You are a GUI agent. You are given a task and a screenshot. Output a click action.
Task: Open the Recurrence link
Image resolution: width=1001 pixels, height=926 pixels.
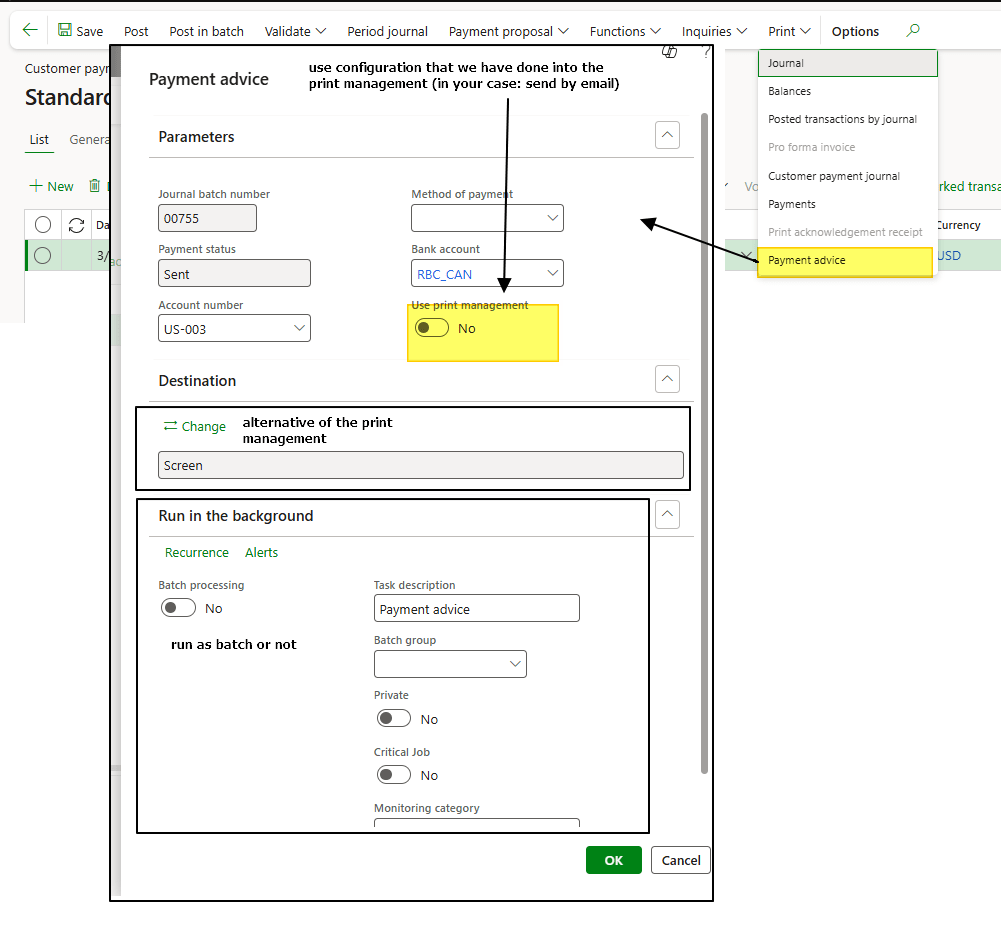pos(197,553)
